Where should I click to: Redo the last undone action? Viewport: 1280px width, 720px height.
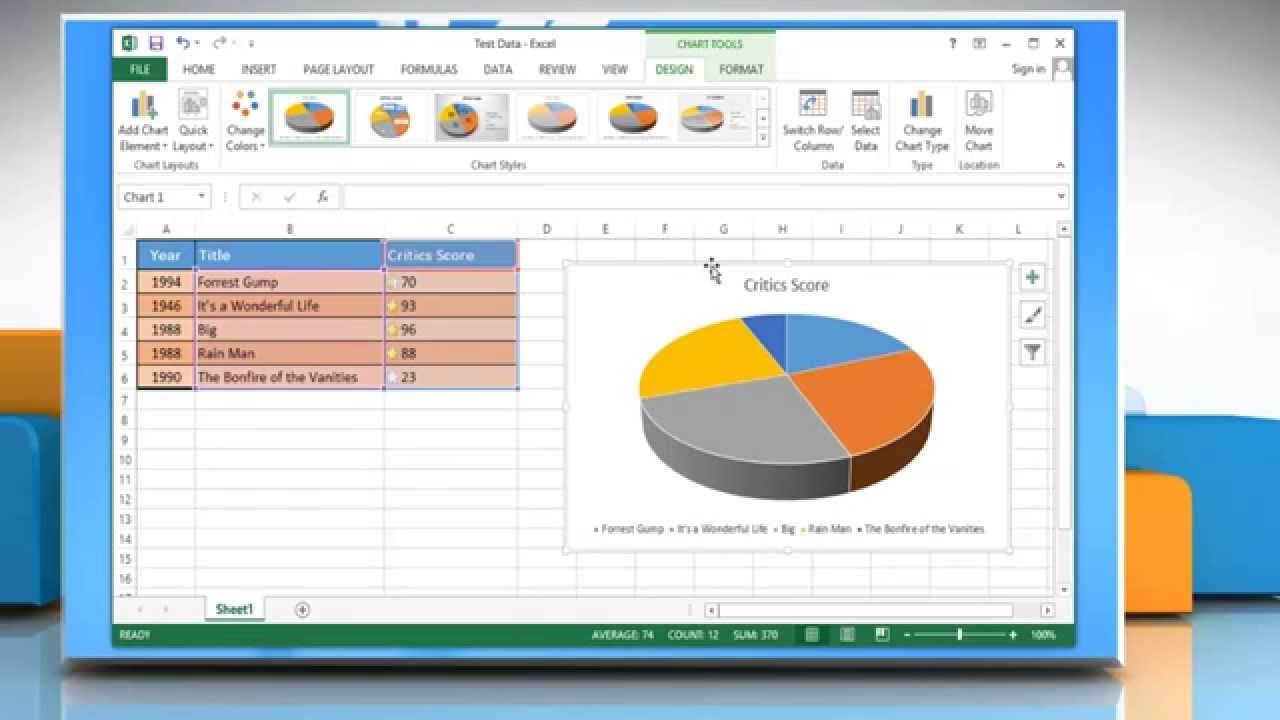tap(219, 43)
